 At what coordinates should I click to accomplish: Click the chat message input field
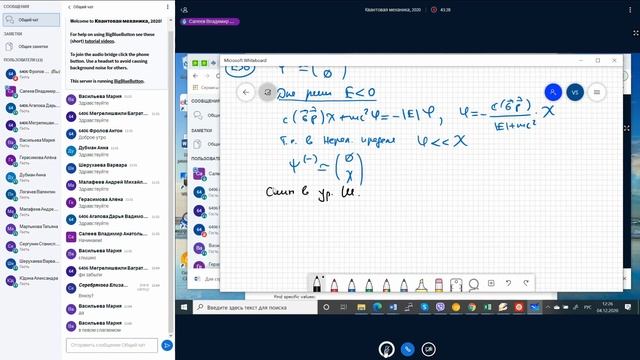[112, 345]
